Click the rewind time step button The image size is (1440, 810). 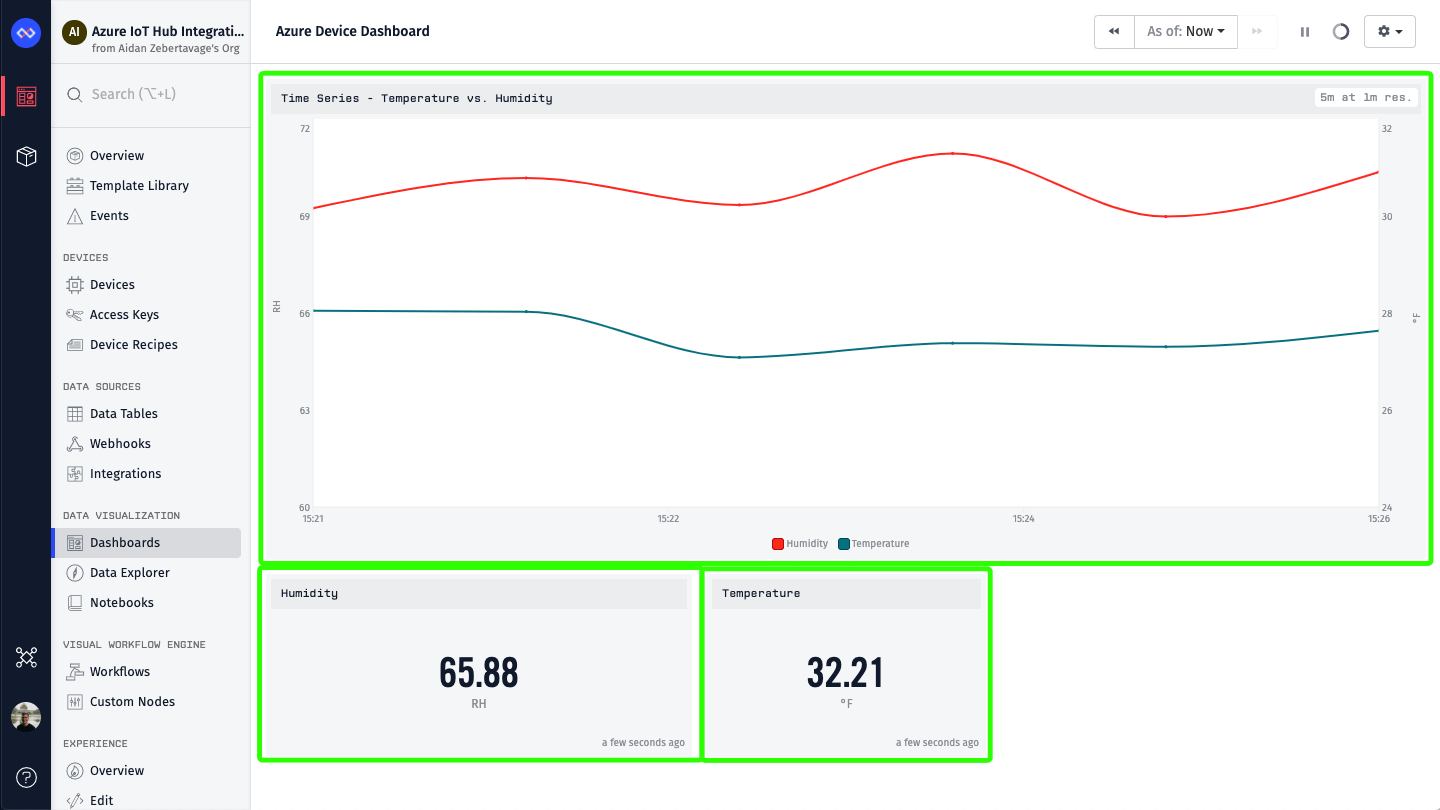click(1114, 32)
